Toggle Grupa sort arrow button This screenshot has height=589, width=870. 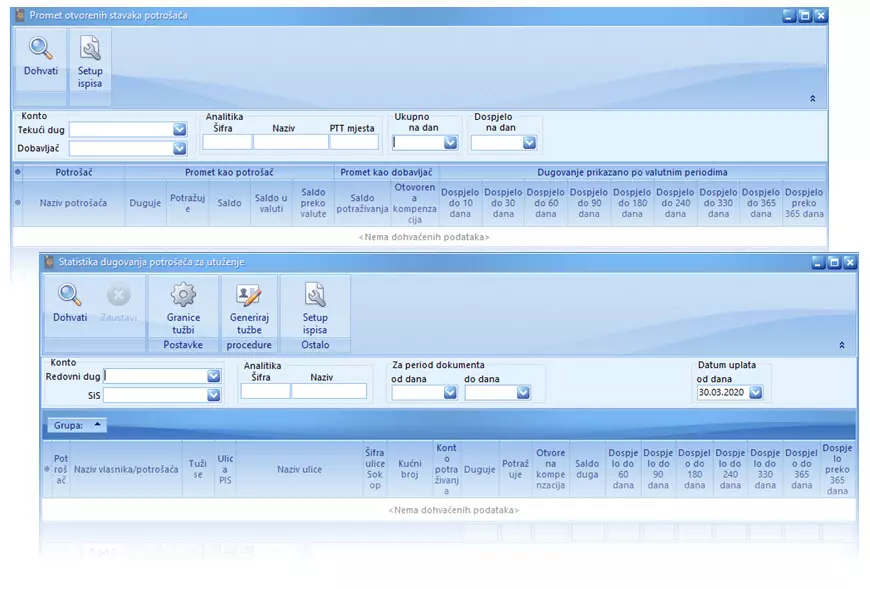point(97,424)
